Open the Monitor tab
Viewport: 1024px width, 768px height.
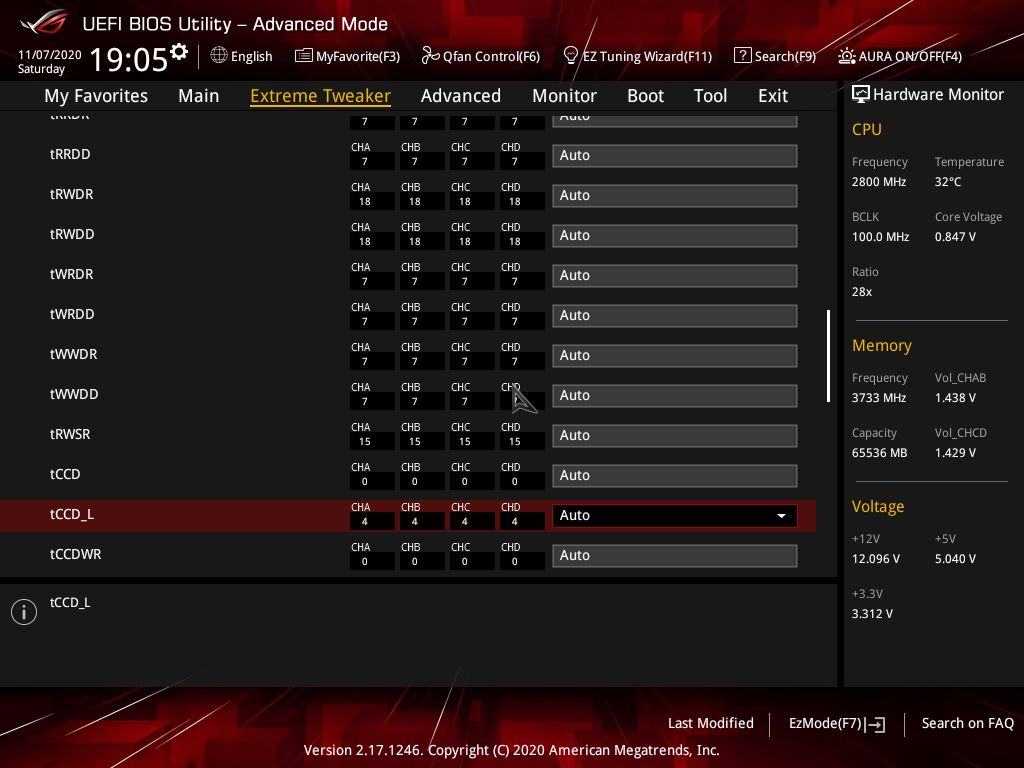pyautogui.click(x=564, y=96)
